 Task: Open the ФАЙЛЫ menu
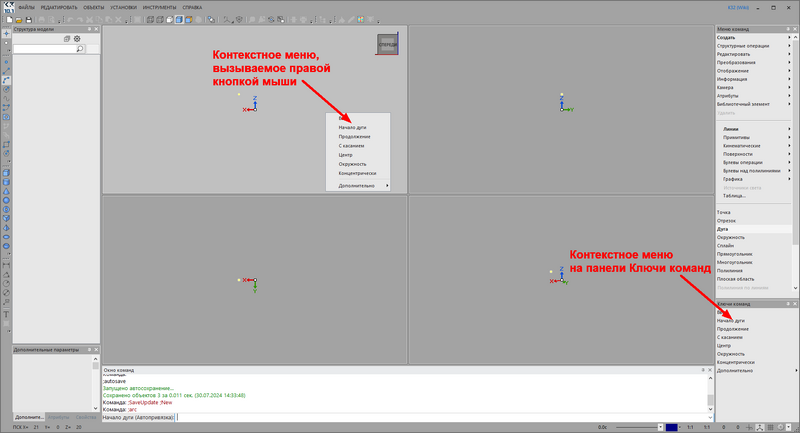coord(27,8)
